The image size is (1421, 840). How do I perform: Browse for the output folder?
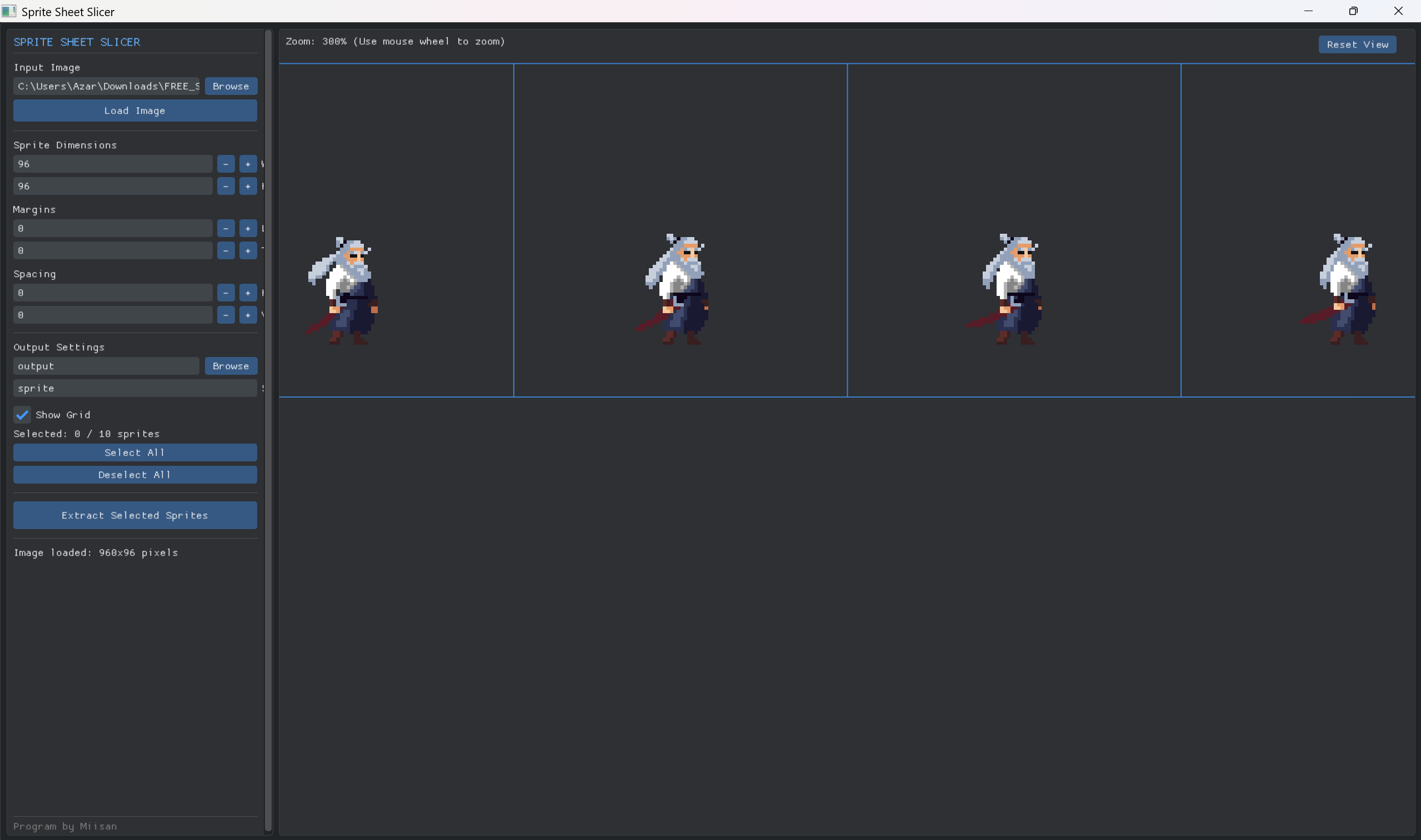coord(231,366)
